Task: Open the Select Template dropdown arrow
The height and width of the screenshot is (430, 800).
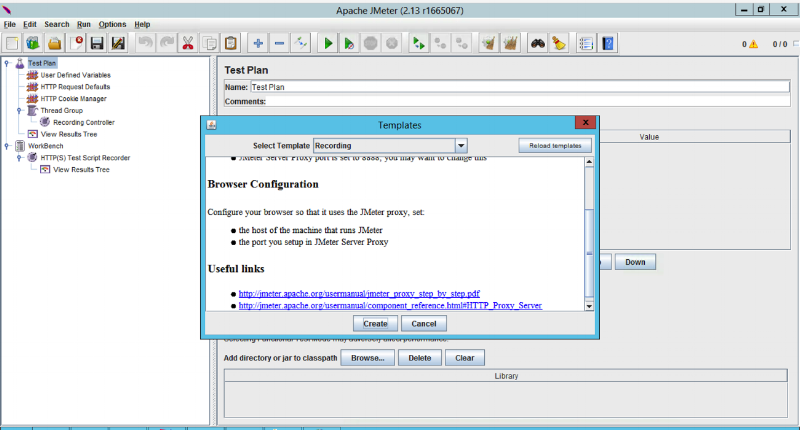Action: 461,145
